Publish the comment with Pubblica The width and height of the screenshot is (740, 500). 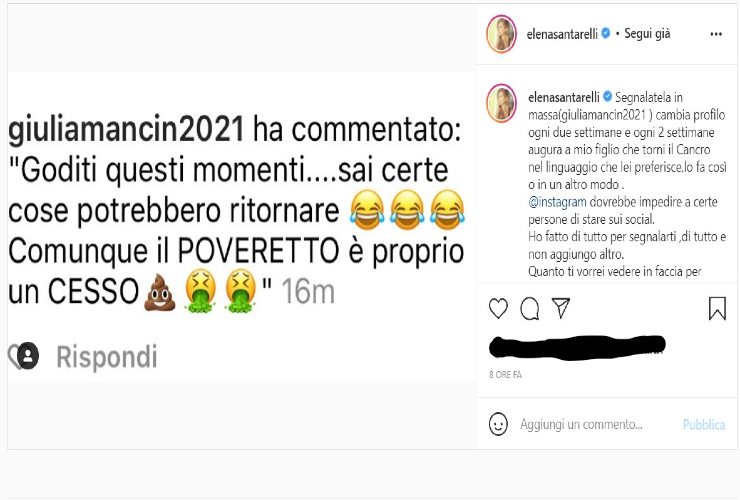pos(704,424)
